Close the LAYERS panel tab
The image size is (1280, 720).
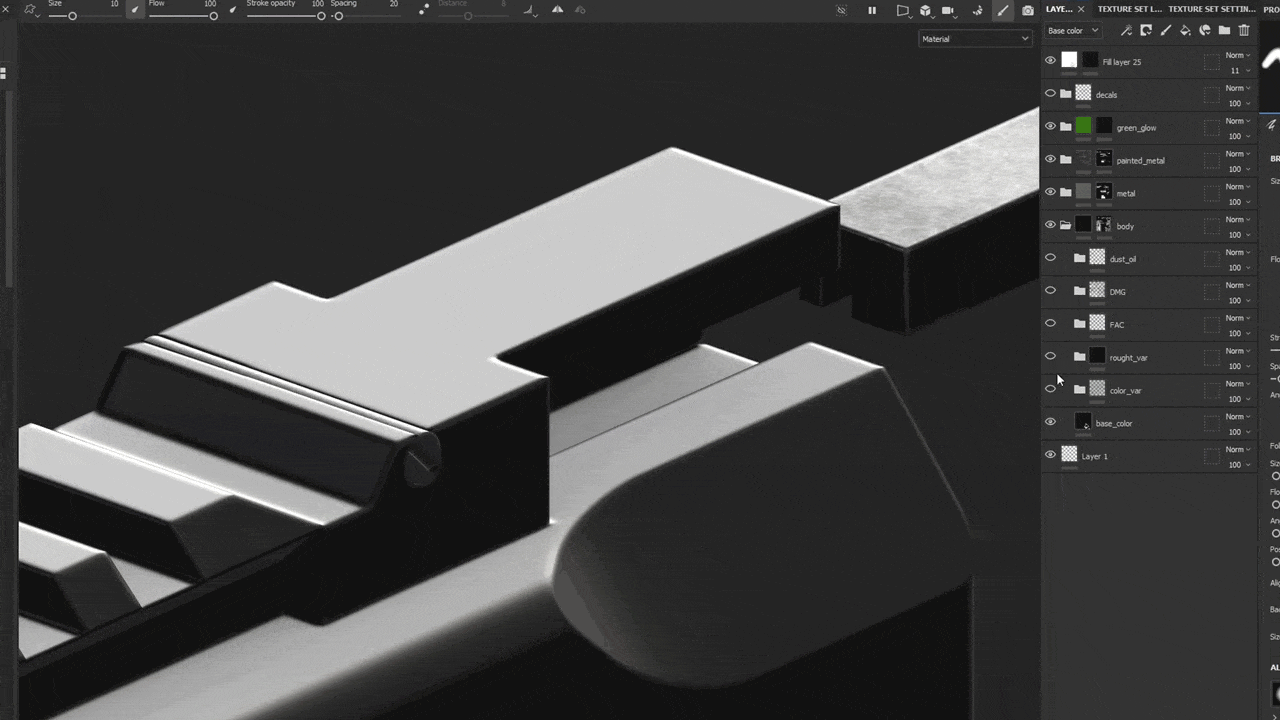point(1081,9)
